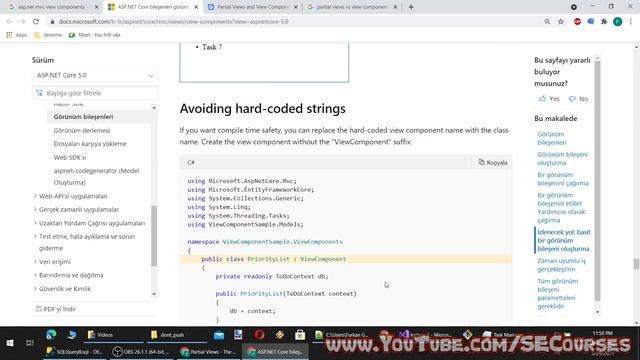Switch to the asp.net mvc view components tab
This screenshot has height=360, width=640.
pyautogui.click(x=53, y=7)
